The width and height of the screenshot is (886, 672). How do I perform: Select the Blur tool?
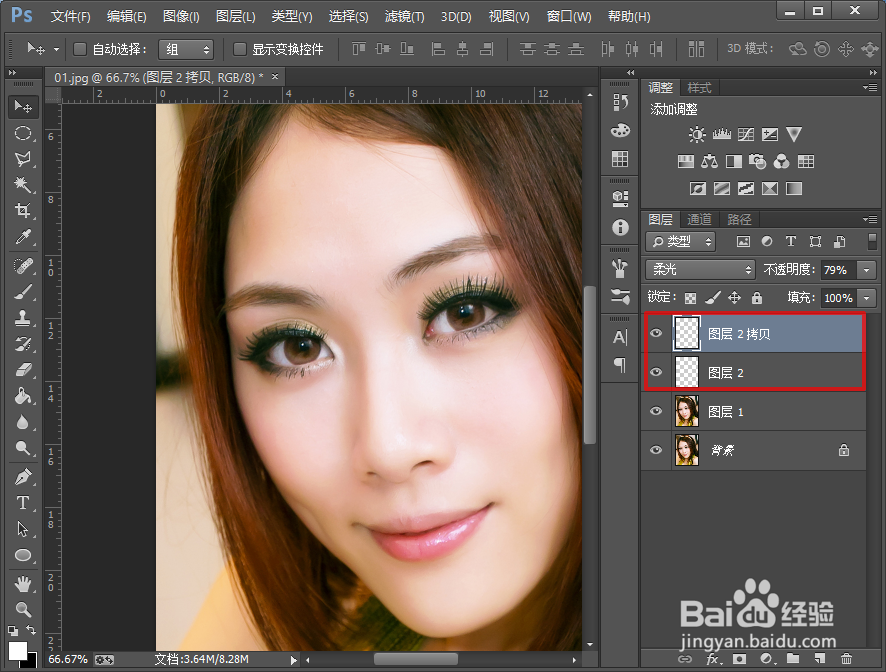(x=23, y=422)
